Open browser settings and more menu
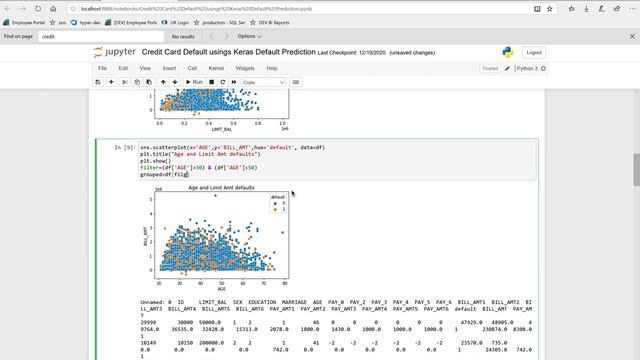This screenshot has width=640, height=360. click(x=632, y=9)
